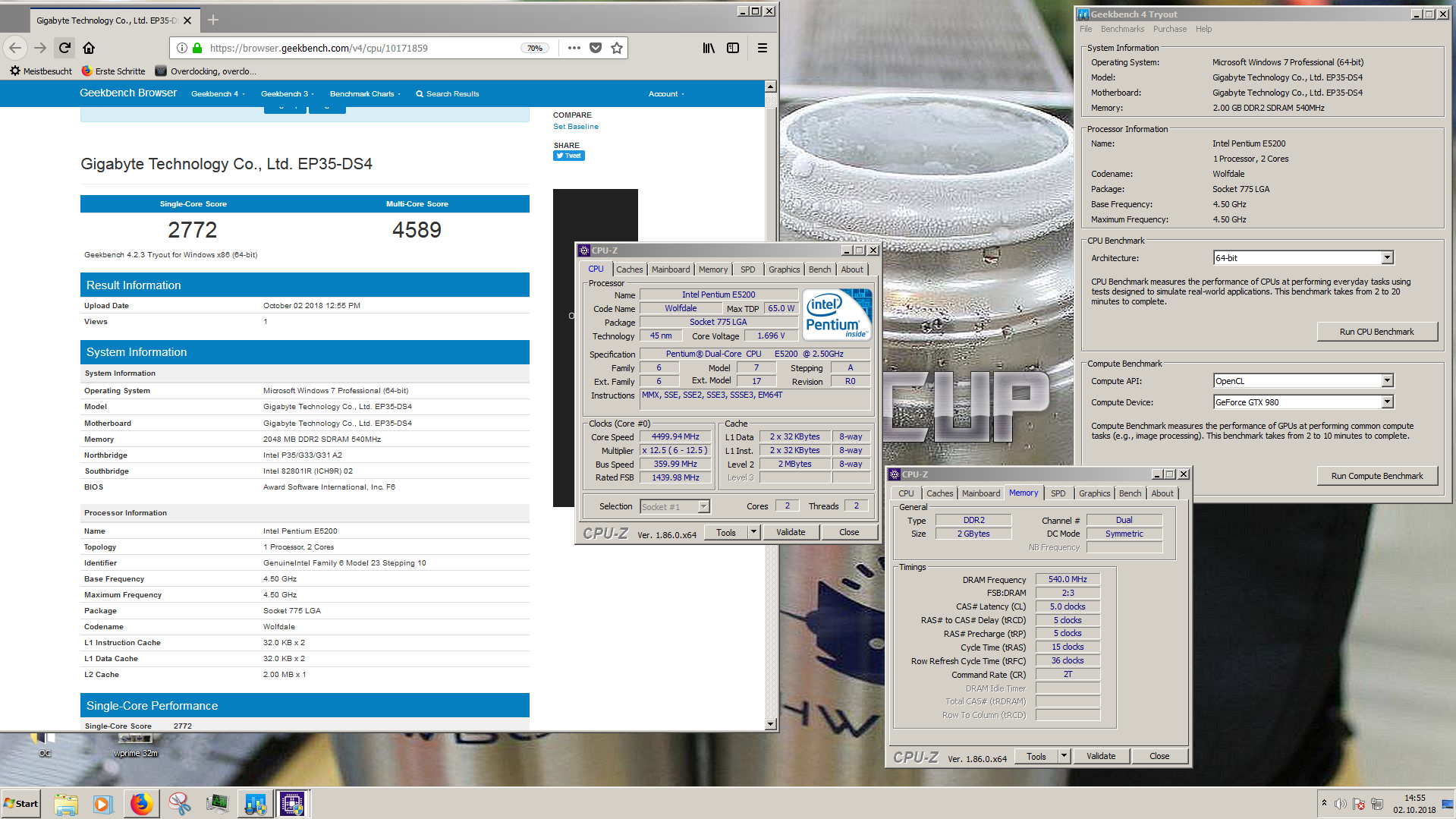Click Run CPU Benchmark button
1456x819 pixels.
[1376, 332]
